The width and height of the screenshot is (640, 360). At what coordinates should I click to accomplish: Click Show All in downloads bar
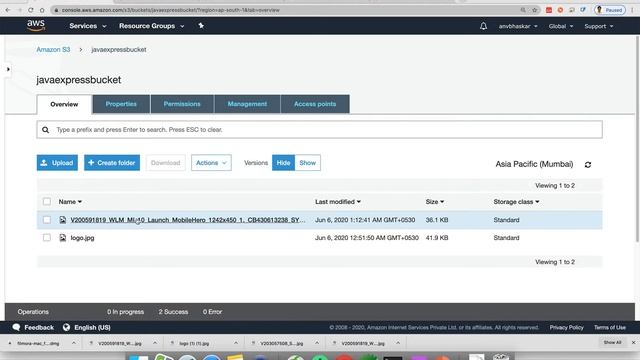(612, 342)
